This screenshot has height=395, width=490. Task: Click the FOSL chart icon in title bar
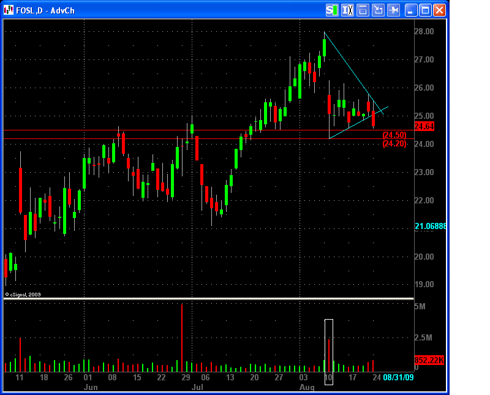pos(8,10)
